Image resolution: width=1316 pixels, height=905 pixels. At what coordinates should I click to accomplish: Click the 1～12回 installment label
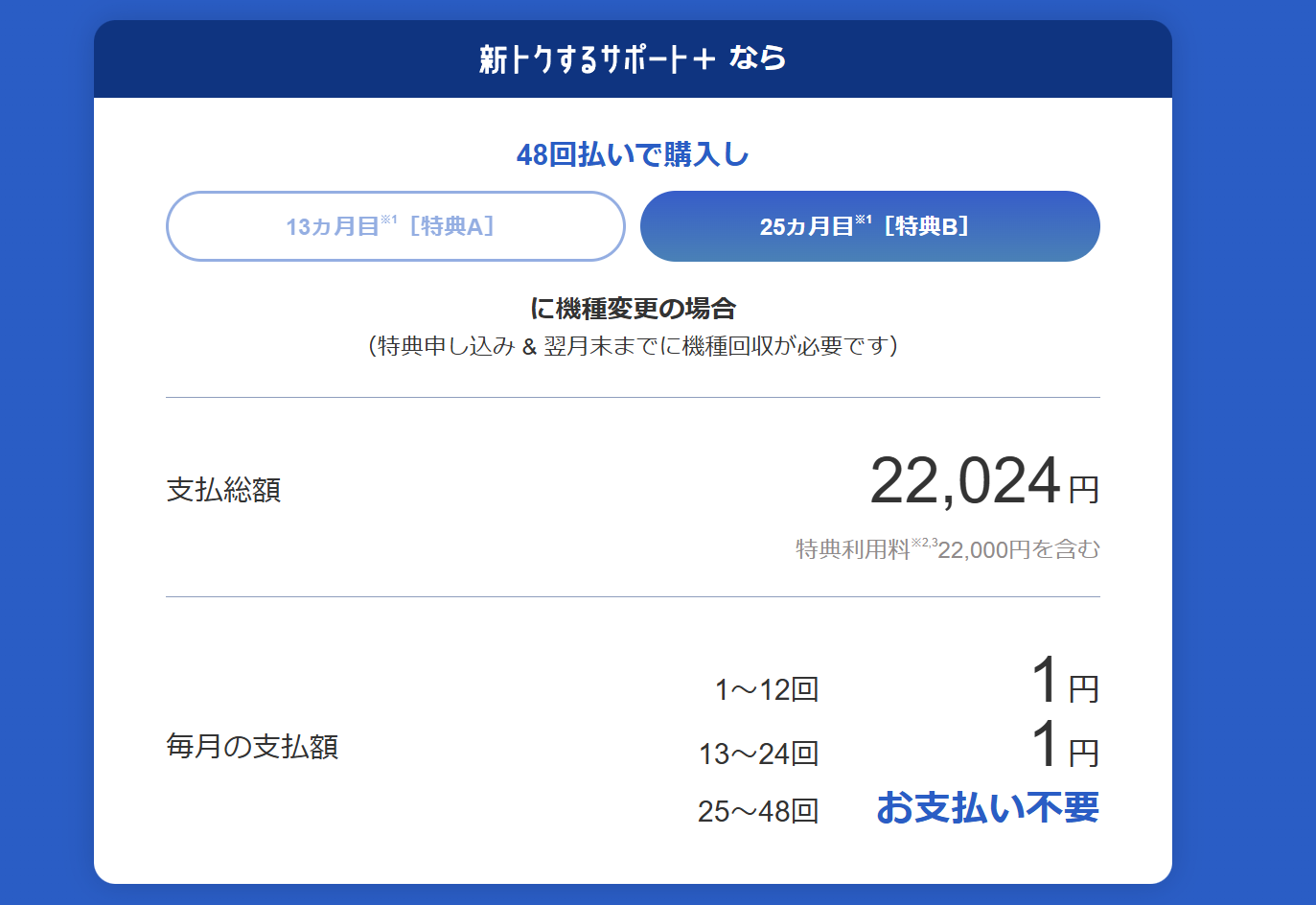pyautogui.click(x=766, y=689)
